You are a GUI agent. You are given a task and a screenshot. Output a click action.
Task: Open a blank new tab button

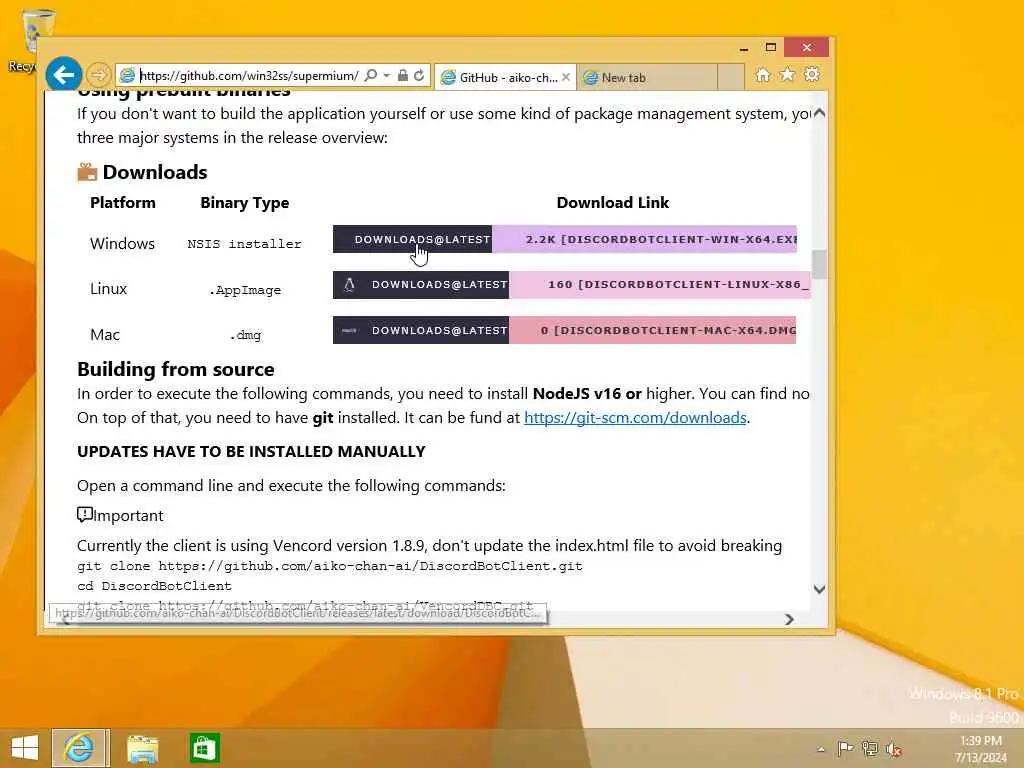point(731,77)
